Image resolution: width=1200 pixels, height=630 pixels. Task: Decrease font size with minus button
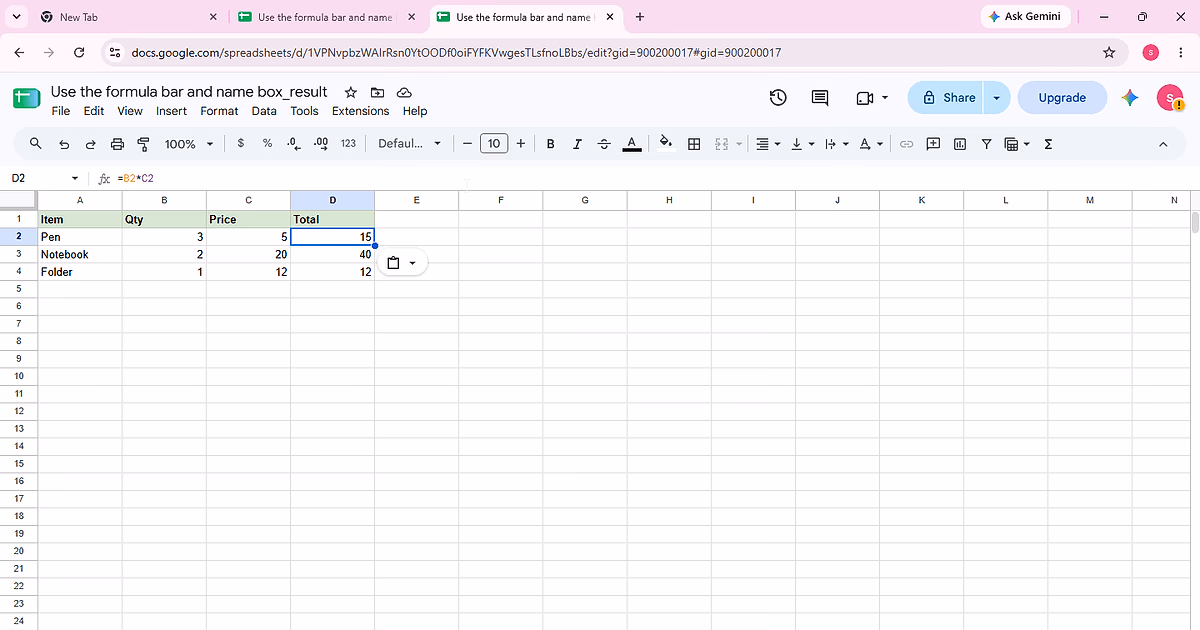467,143
